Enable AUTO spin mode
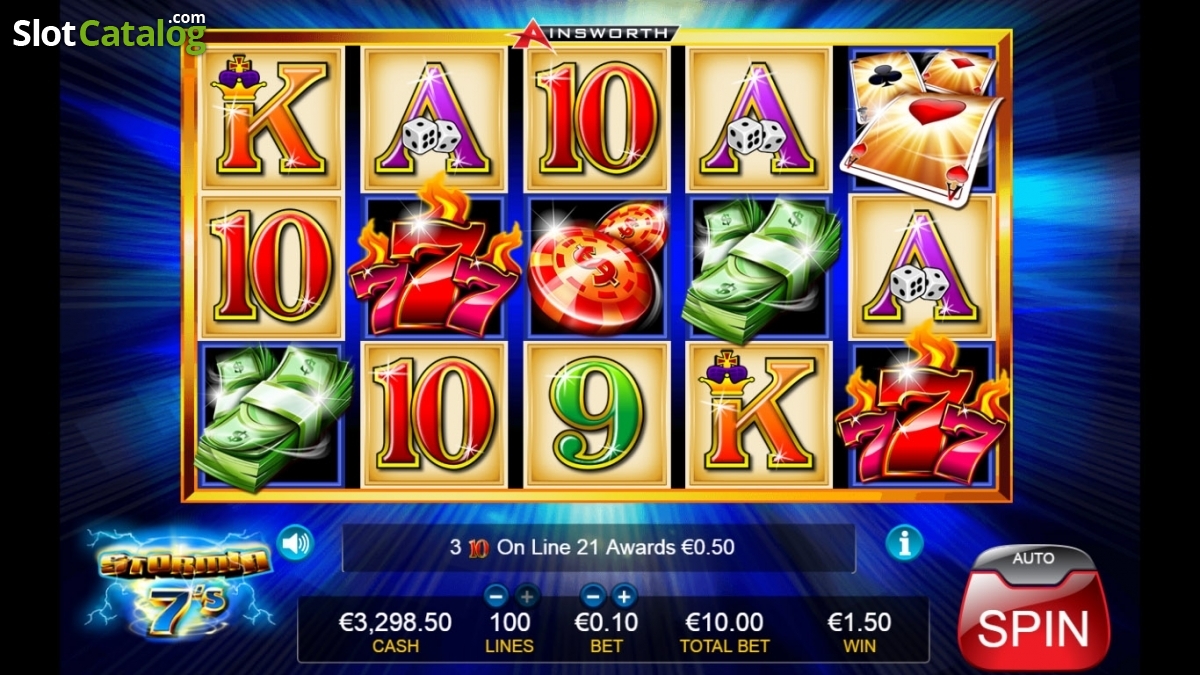1200x675 pixels. tap(1033, 559)
